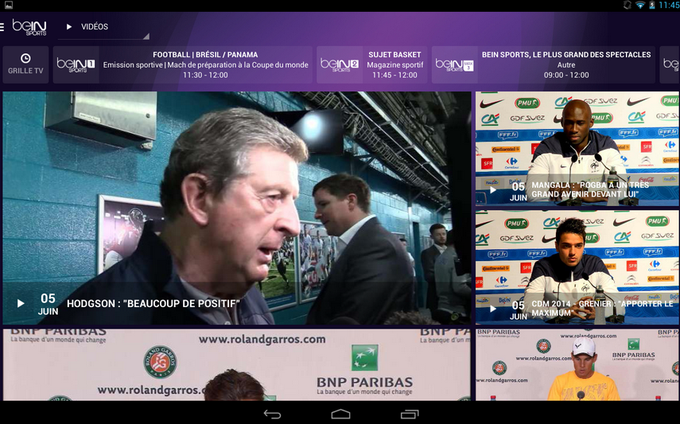The height and width of the screenshot is (424, 680).
Task: Select the beIN Sports 1 channel logo
Action: [x=76, y=65]
